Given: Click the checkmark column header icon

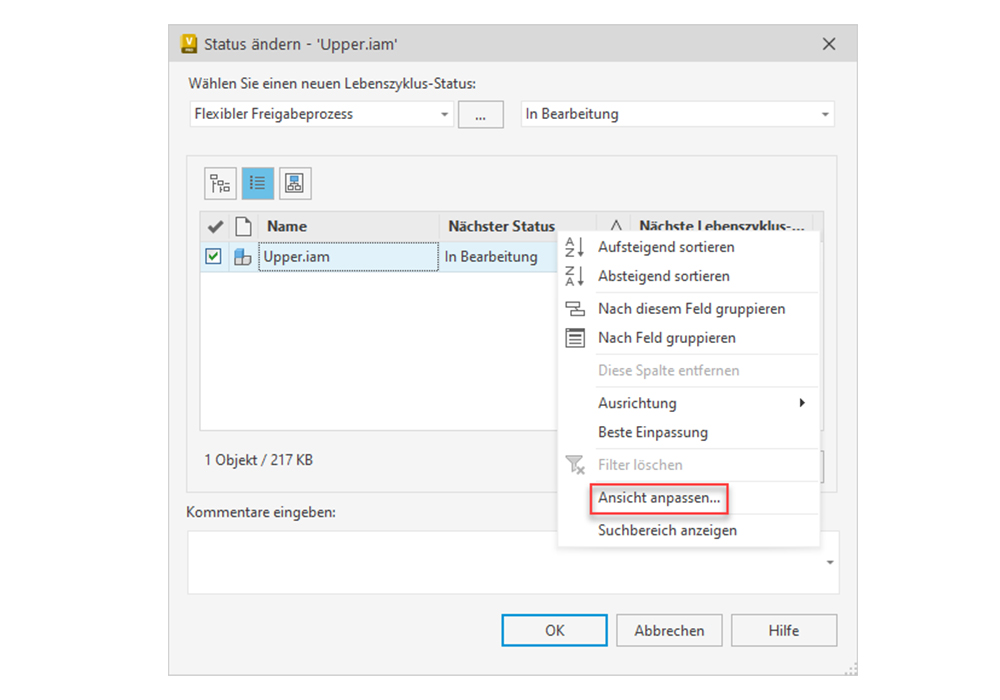Looking at the screenshot, I should [214, 226].
